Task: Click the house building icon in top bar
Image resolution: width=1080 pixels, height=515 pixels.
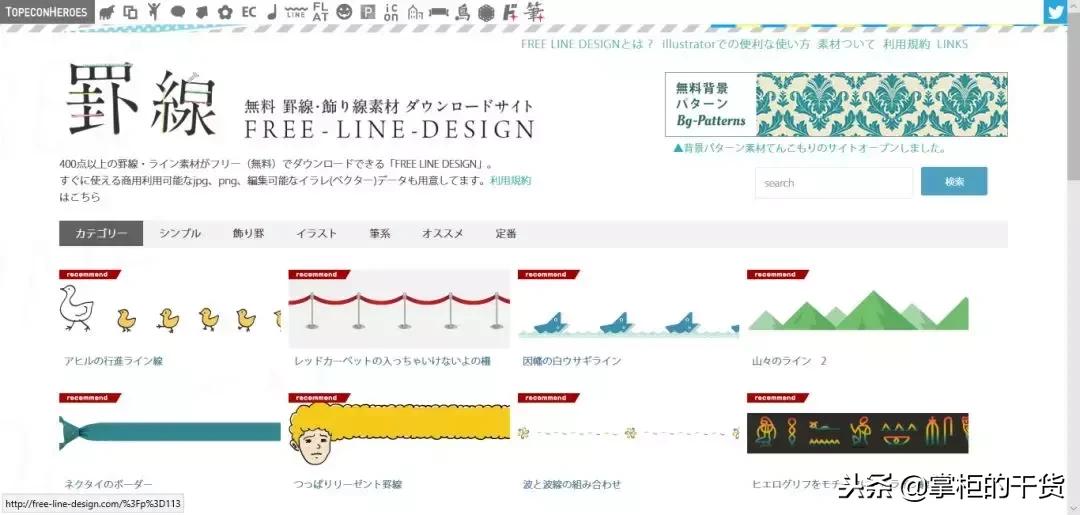Action: (415, 12)
